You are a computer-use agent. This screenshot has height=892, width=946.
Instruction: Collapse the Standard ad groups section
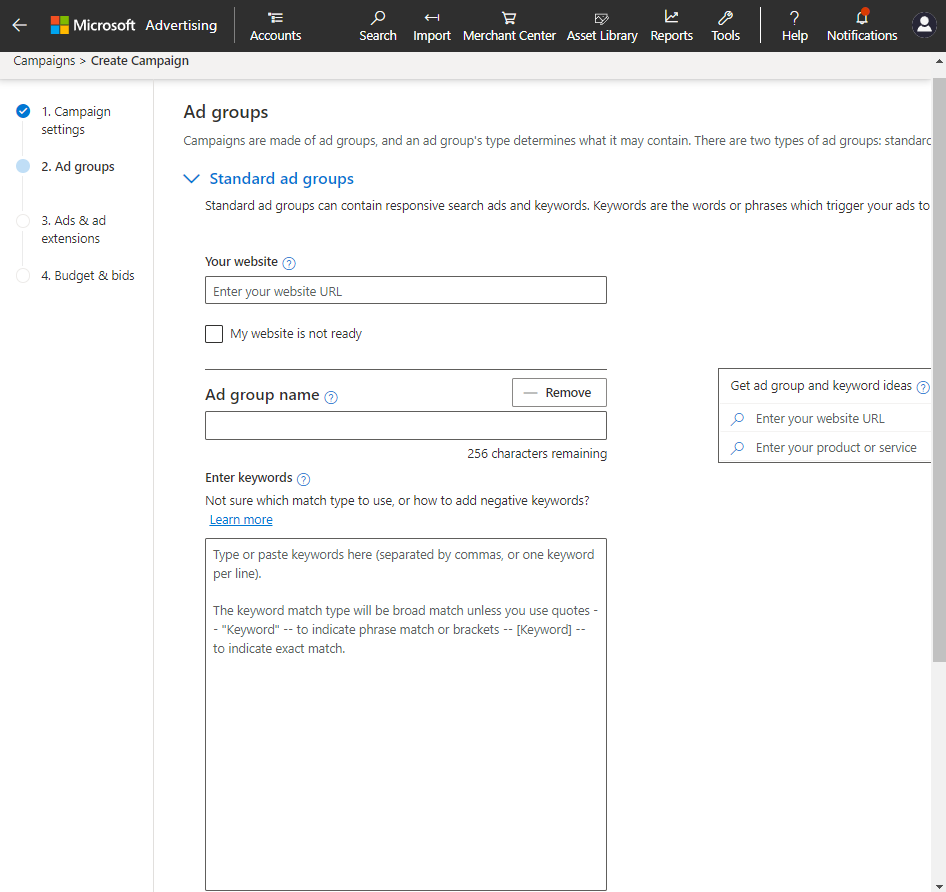pyautogui.click(x=191, y=179)
